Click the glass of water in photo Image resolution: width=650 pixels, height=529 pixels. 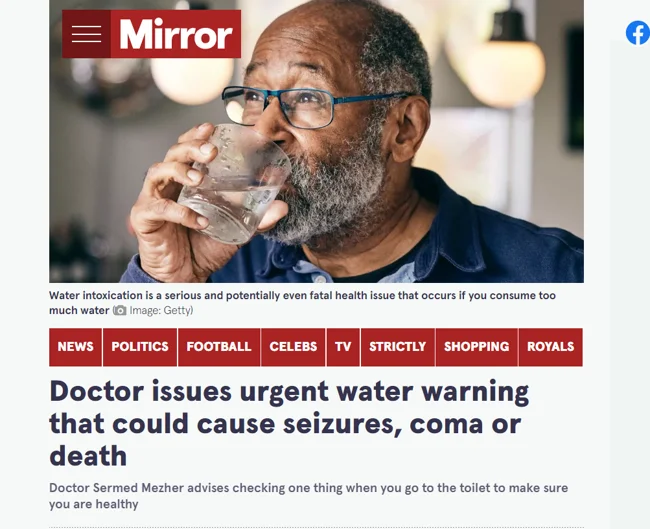click(234, 184)
